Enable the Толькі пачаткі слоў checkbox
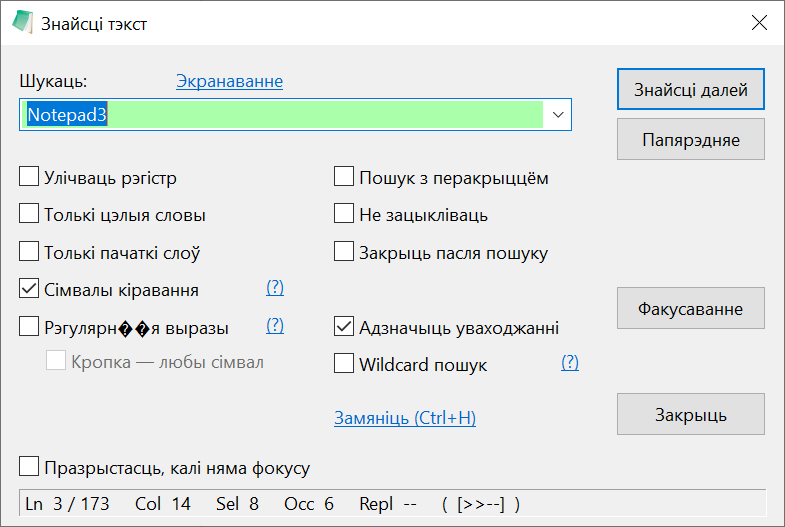 coord(29,251)
